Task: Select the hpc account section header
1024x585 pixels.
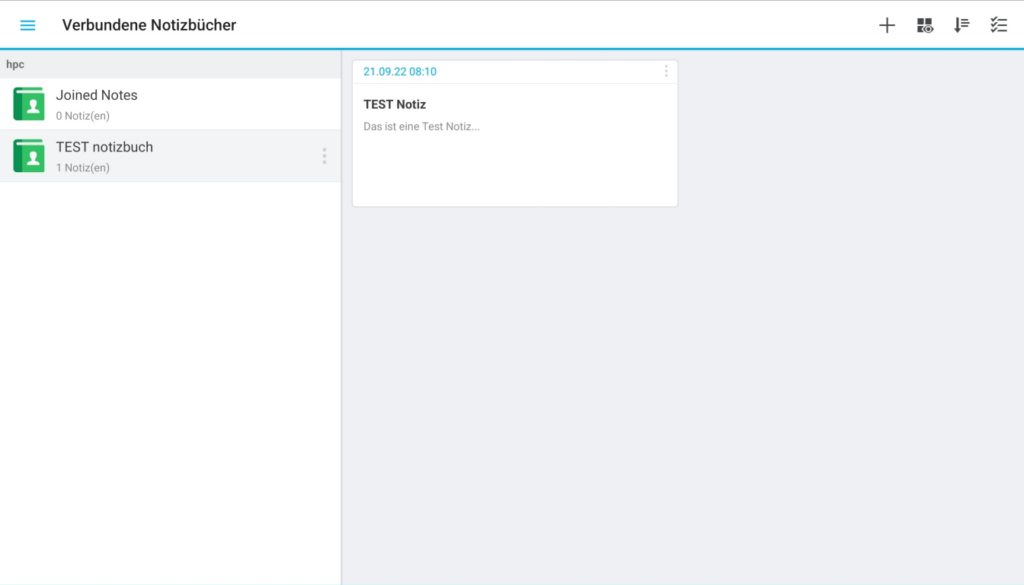Action: coord(14,64)
